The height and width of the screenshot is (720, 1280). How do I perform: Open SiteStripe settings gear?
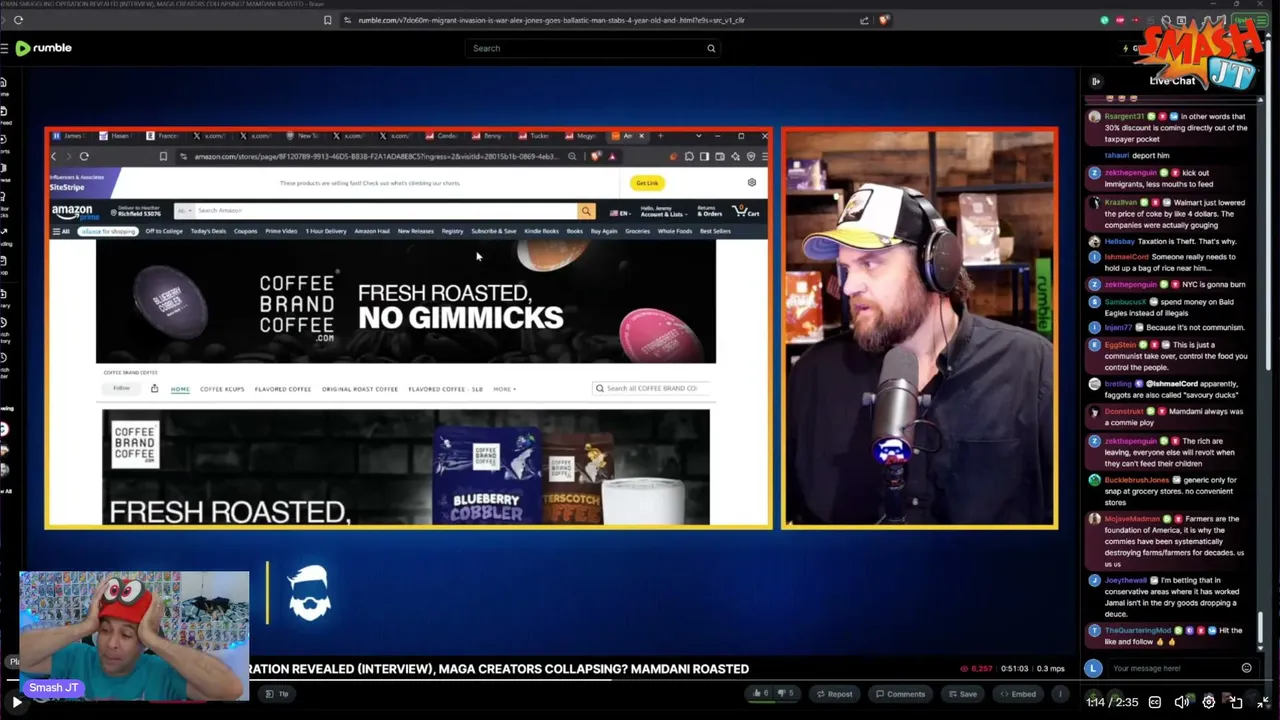(752, 183)
